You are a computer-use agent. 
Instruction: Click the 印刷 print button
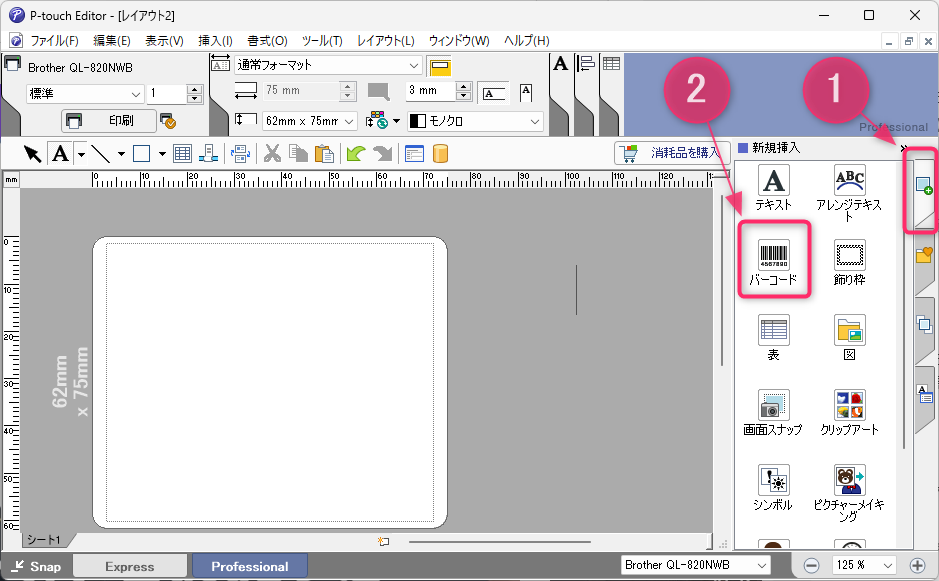point(109,121)
